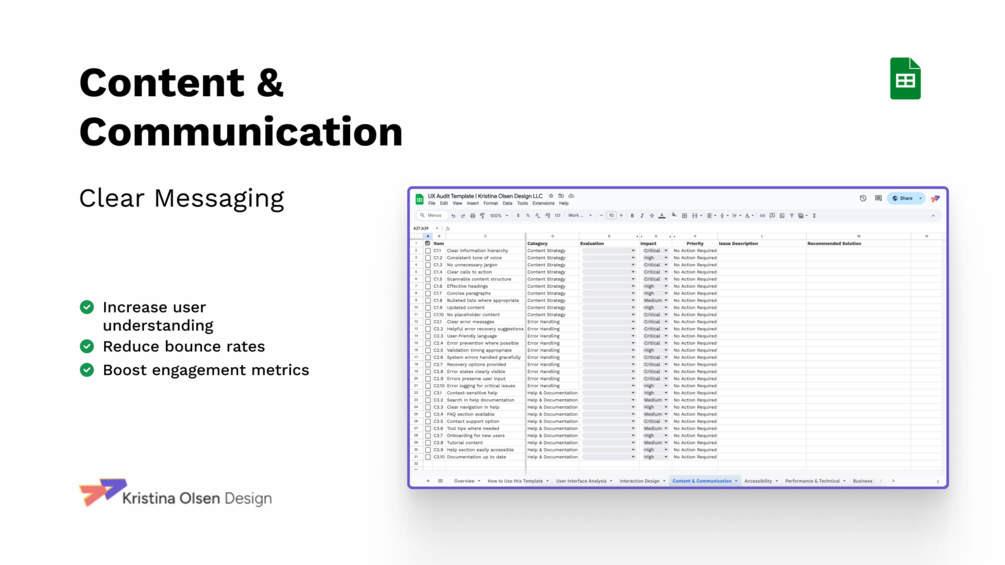This screenshot has width=1005, height=565.
Task: Apply Bold formatting
Action: click(x=633, y=215)
